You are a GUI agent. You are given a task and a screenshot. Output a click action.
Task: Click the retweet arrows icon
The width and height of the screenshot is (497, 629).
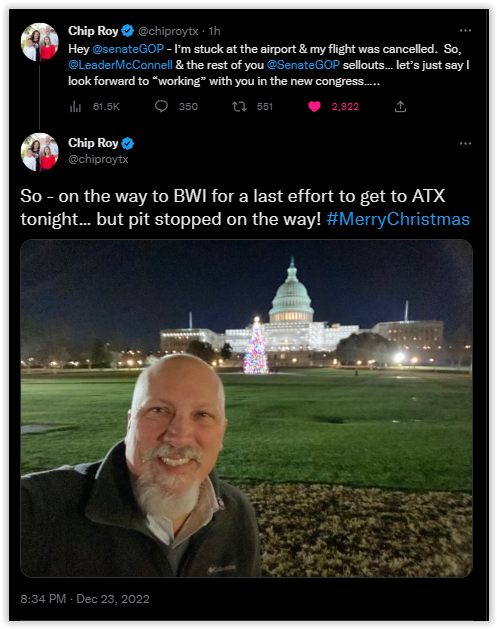point(239,106)
